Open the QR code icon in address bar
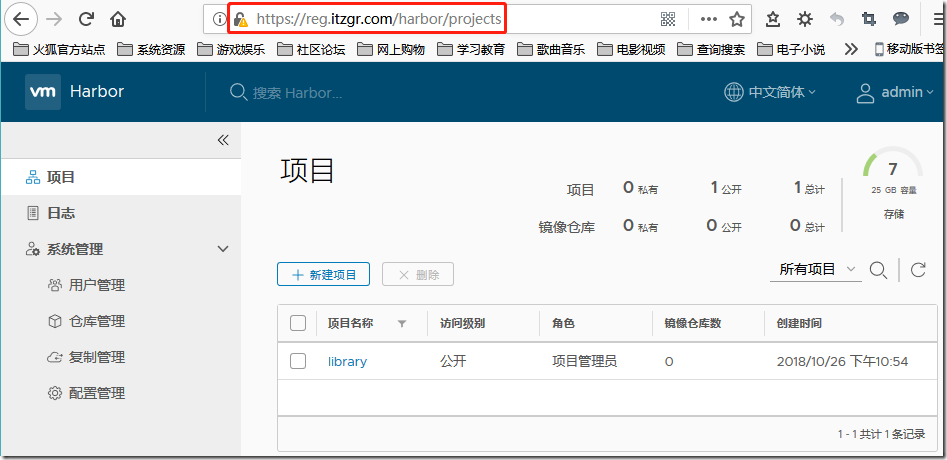The width and height of the screenshot is (947, 460). click(x=668, y=19)
